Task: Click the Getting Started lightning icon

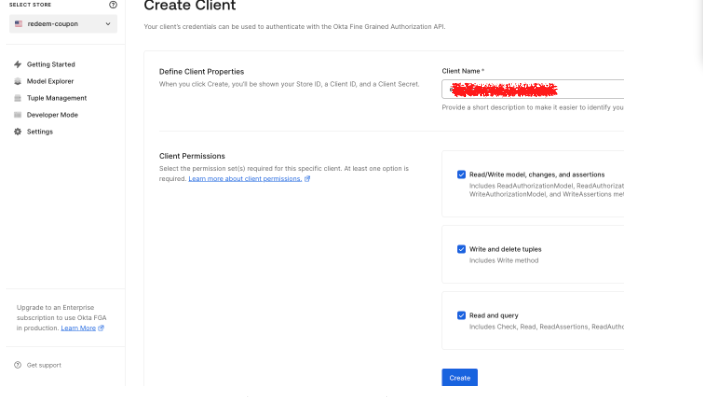Action: (x=17, y=64)
